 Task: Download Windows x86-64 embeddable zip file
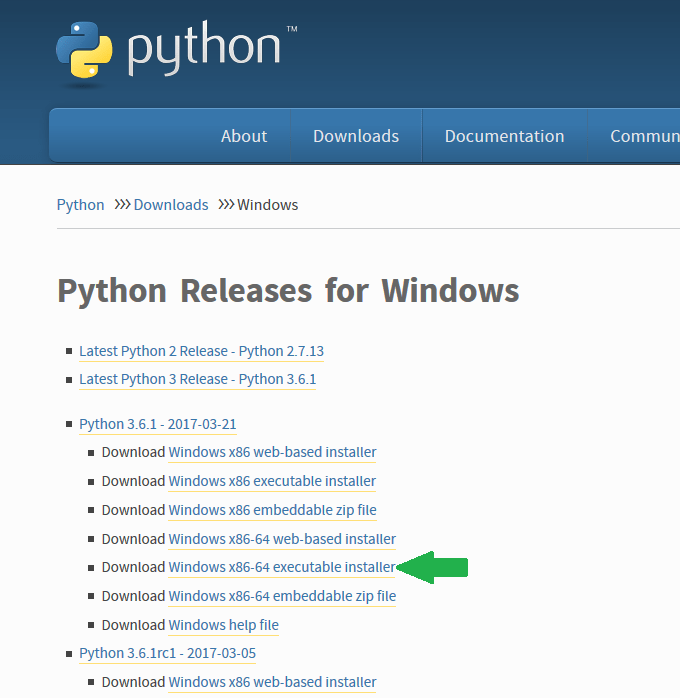tap(282, 596)
